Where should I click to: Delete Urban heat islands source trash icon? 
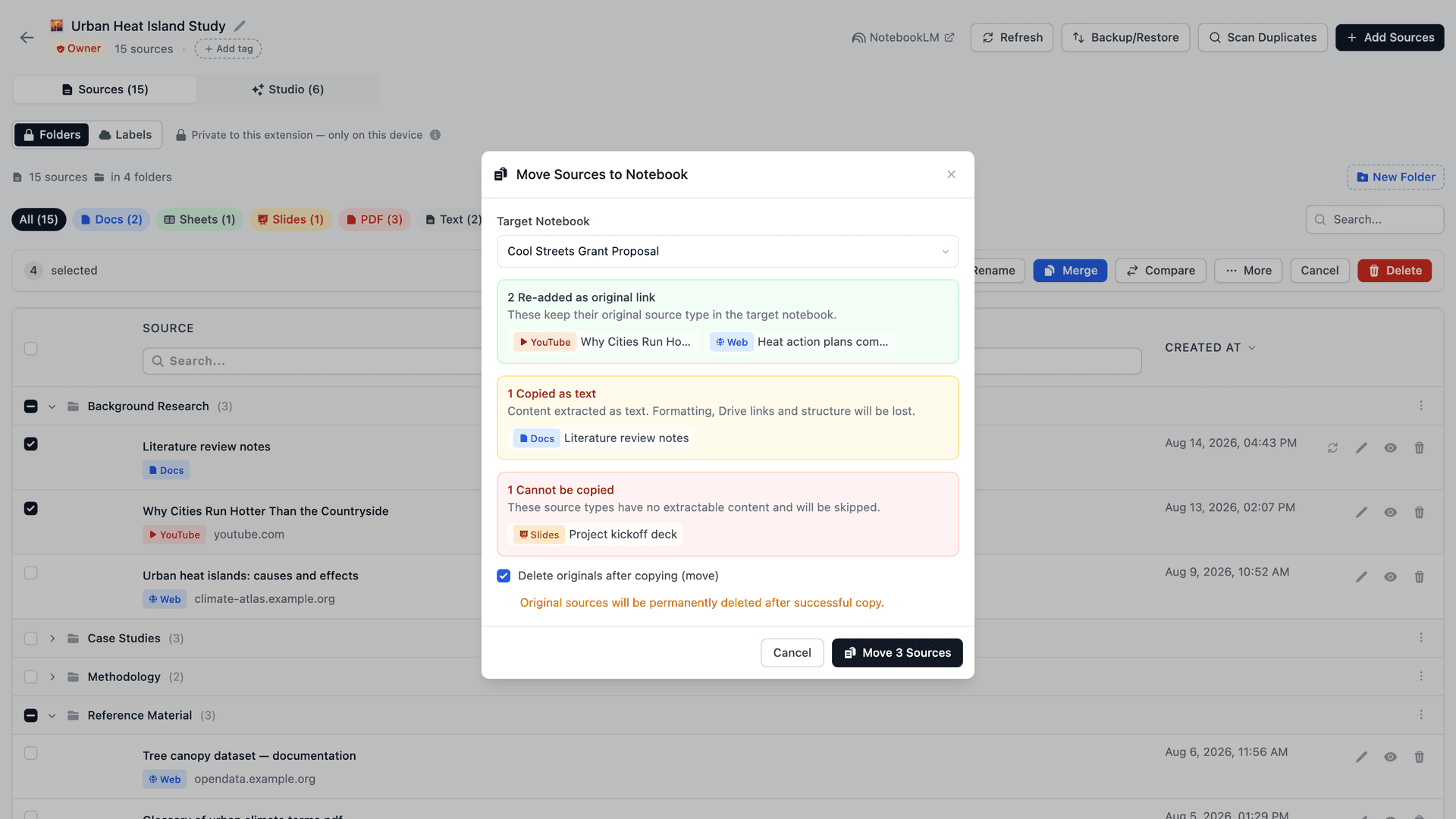(1419, 577)
